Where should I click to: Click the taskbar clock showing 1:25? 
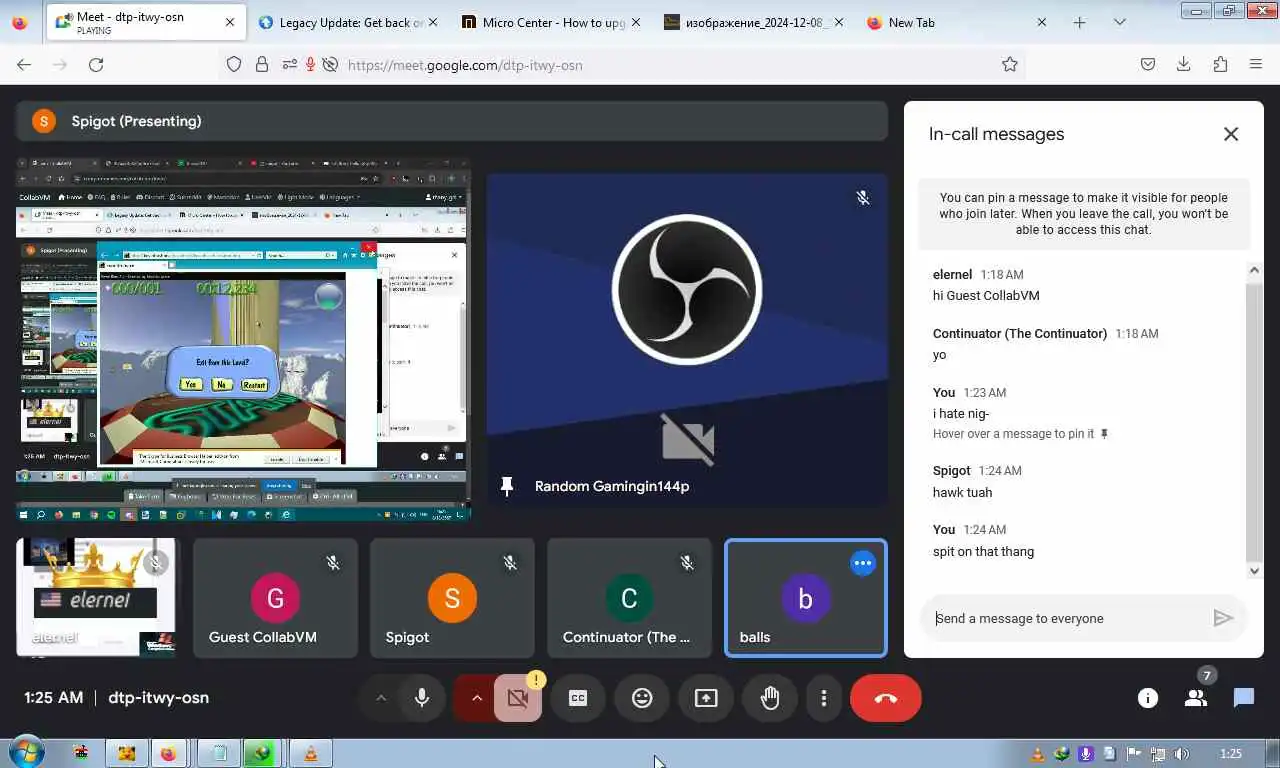coord(1231,754)
